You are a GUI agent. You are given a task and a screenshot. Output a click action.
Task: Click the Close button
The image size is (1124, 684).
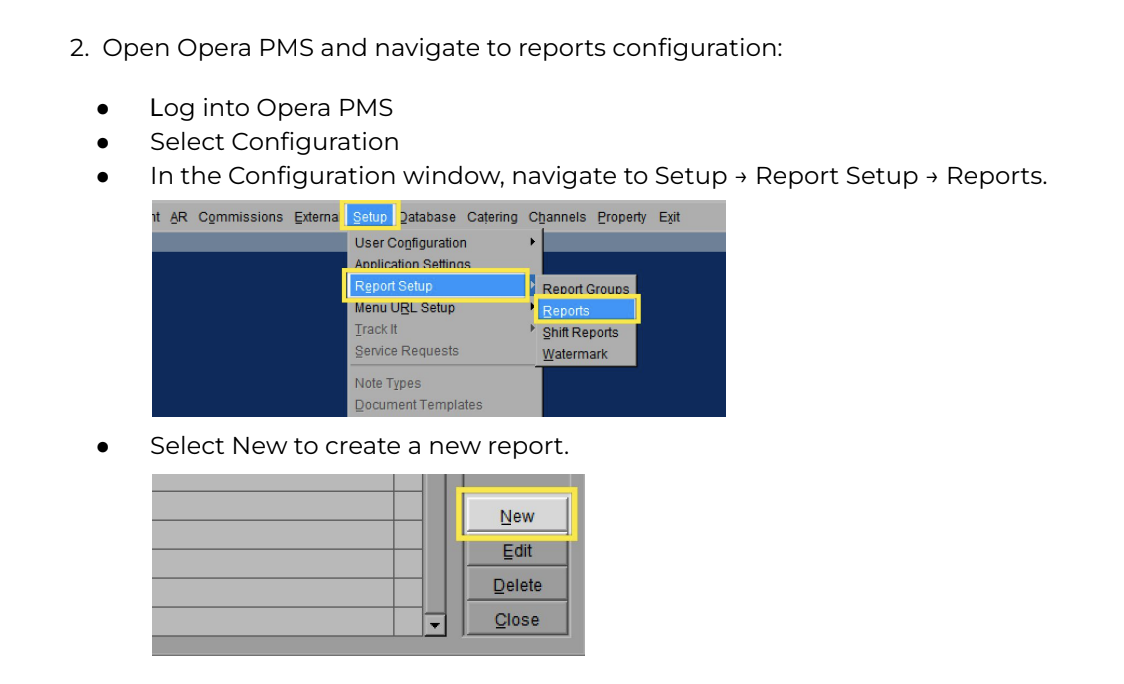[x=517, y=619]
